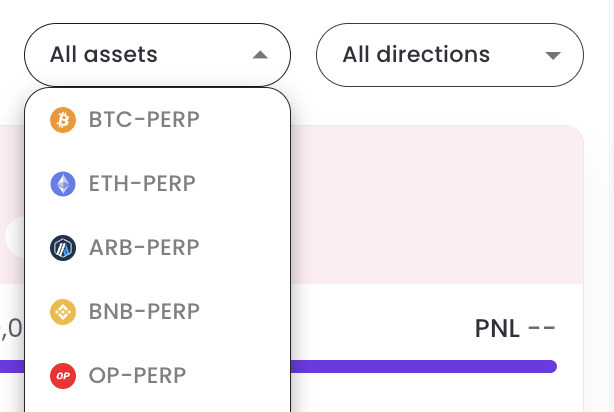This screenshot has width=614, height=412.
Task: Click the All assets dropdown label
Action: point(104,54)
